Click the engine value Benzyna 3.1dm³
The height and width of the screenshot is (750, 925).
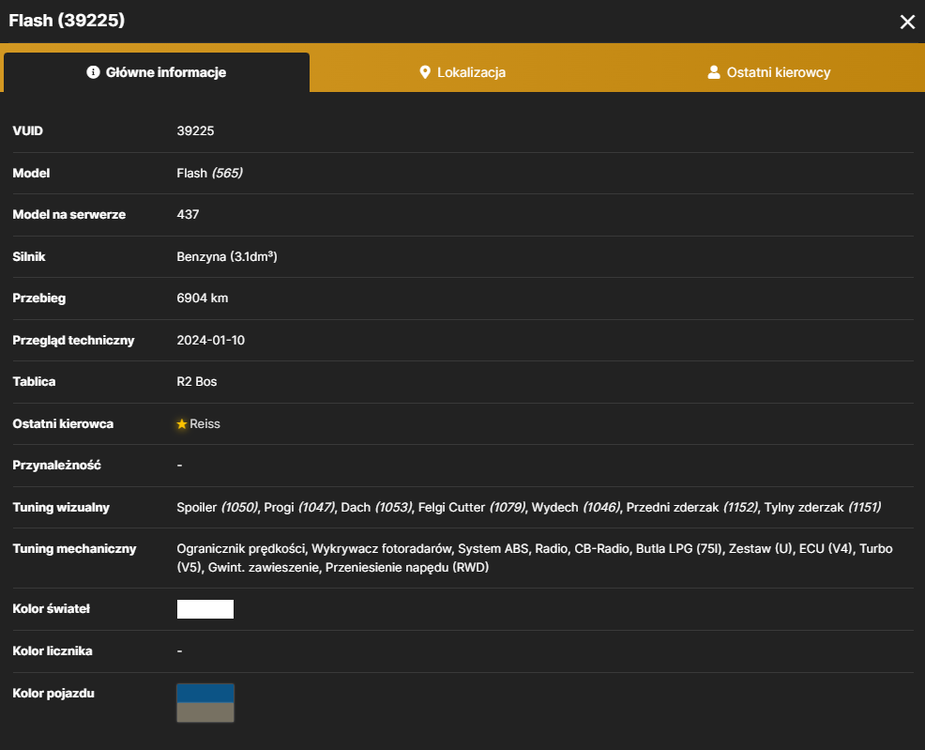coord(227,257)
